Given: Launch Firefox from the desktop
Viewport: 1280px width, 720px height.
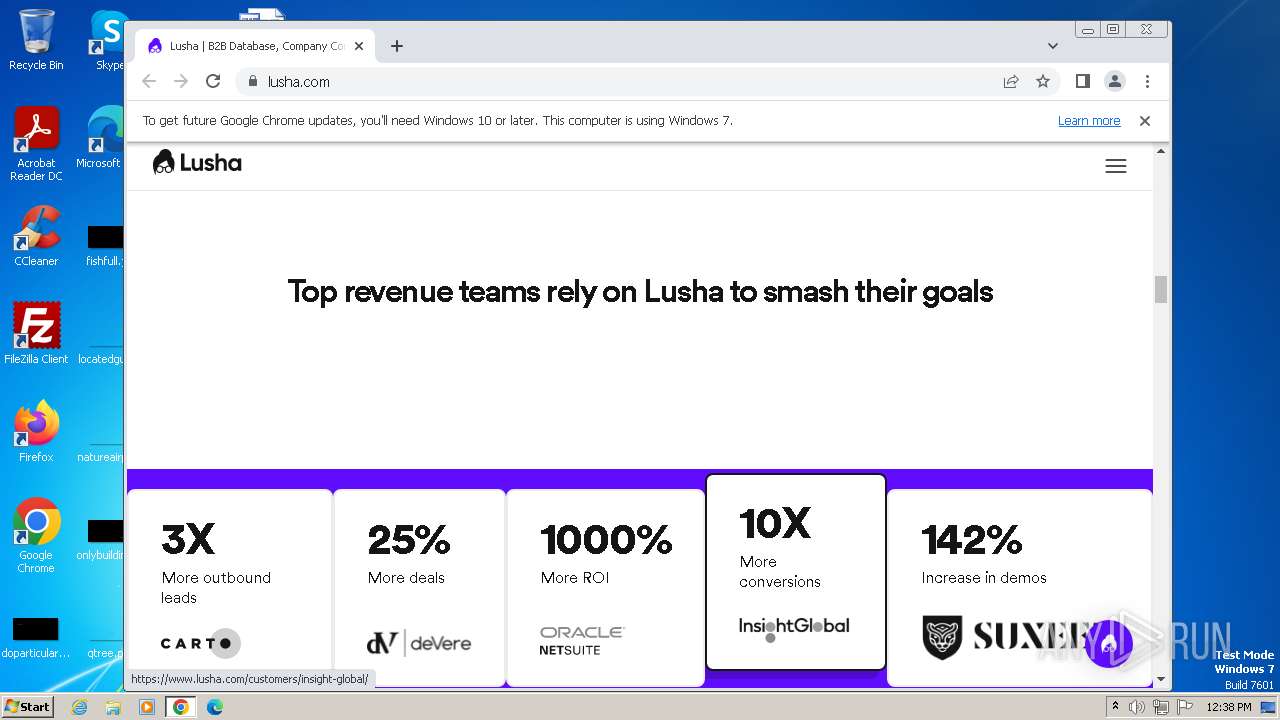Looking at the screenshot, I should [x=36, y=431].
